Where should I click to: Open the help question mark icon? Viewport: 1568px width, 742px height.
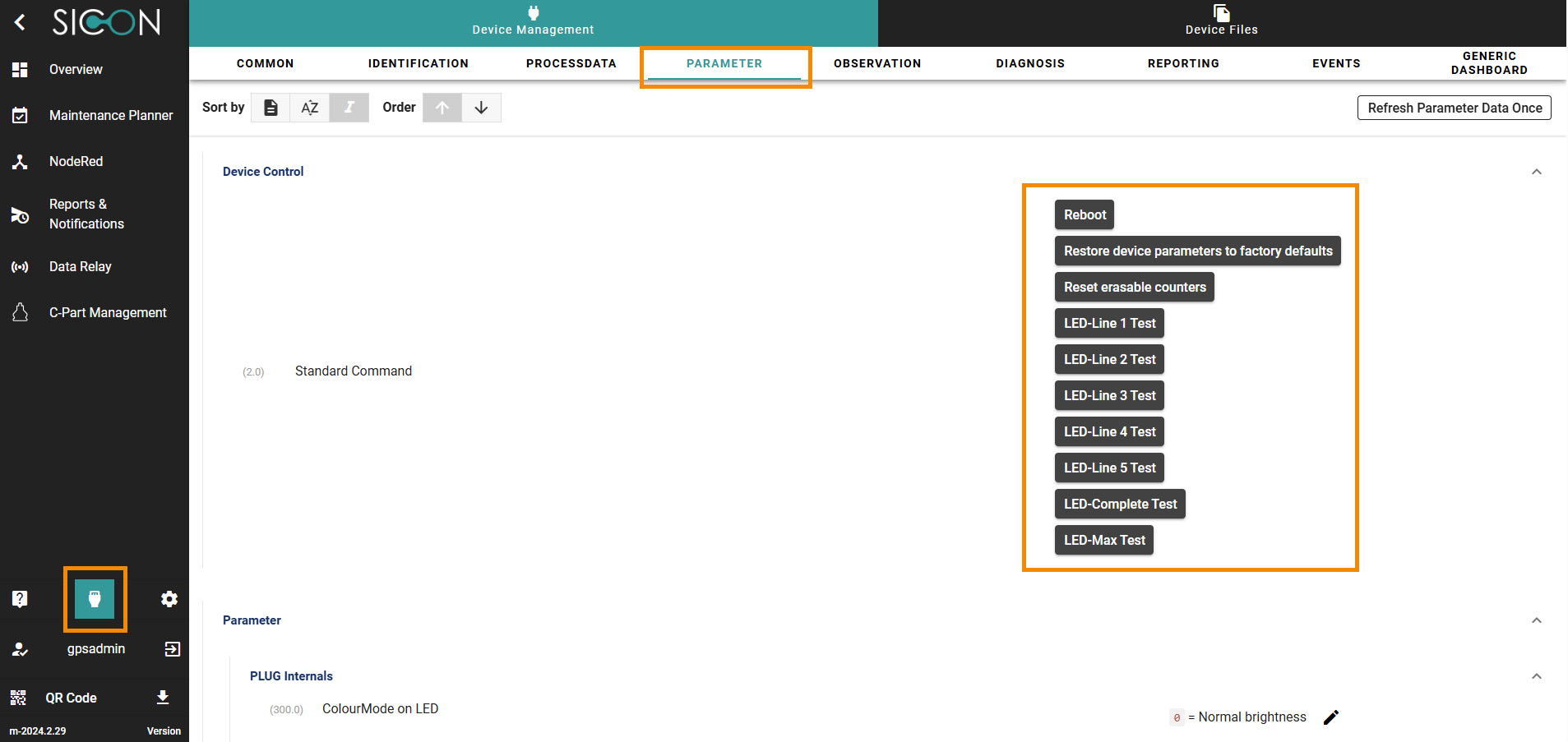click(x=20, y=599)
